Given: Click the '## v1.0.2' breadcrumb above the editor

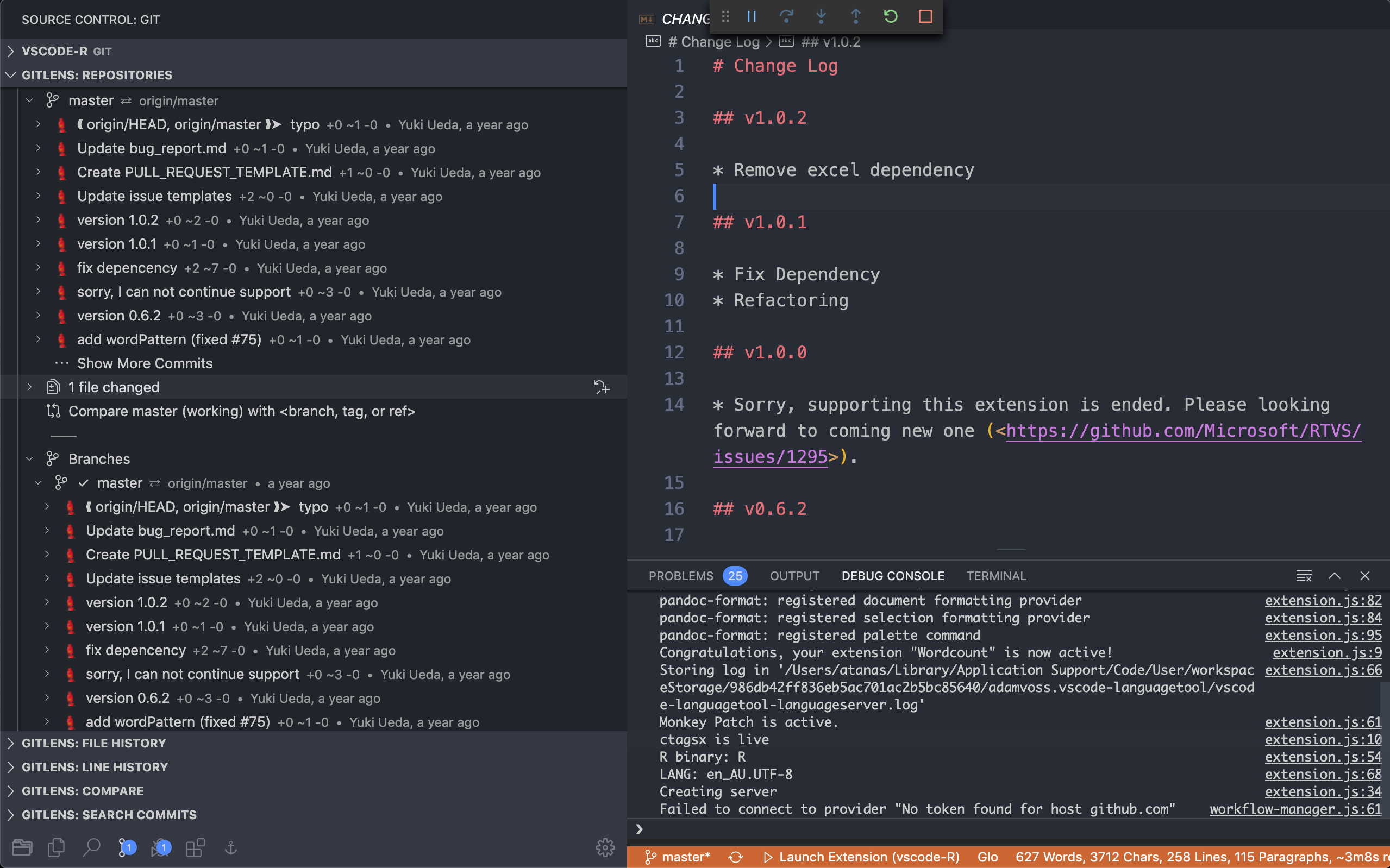Looking at the screenshot, I should [831, 41].
